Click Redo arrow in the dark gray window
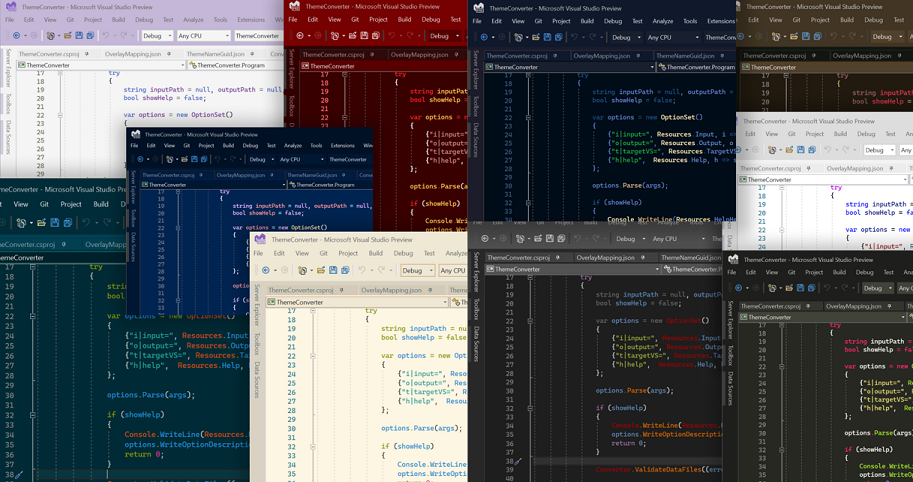The image size is (913, 482). (594, 239)
